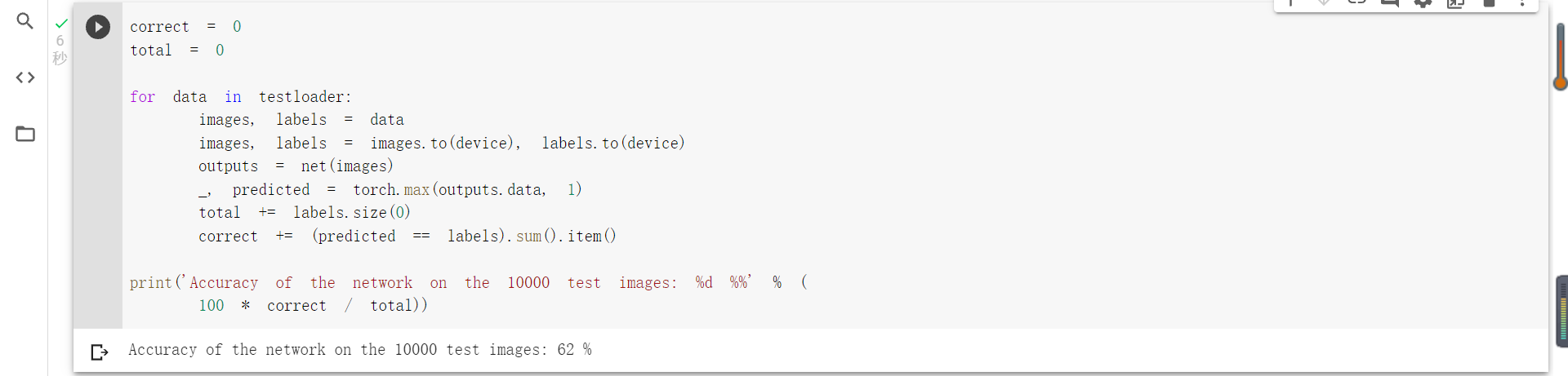
Task: Click the dark meter widget at right edge
Action: pos(1561,311)
